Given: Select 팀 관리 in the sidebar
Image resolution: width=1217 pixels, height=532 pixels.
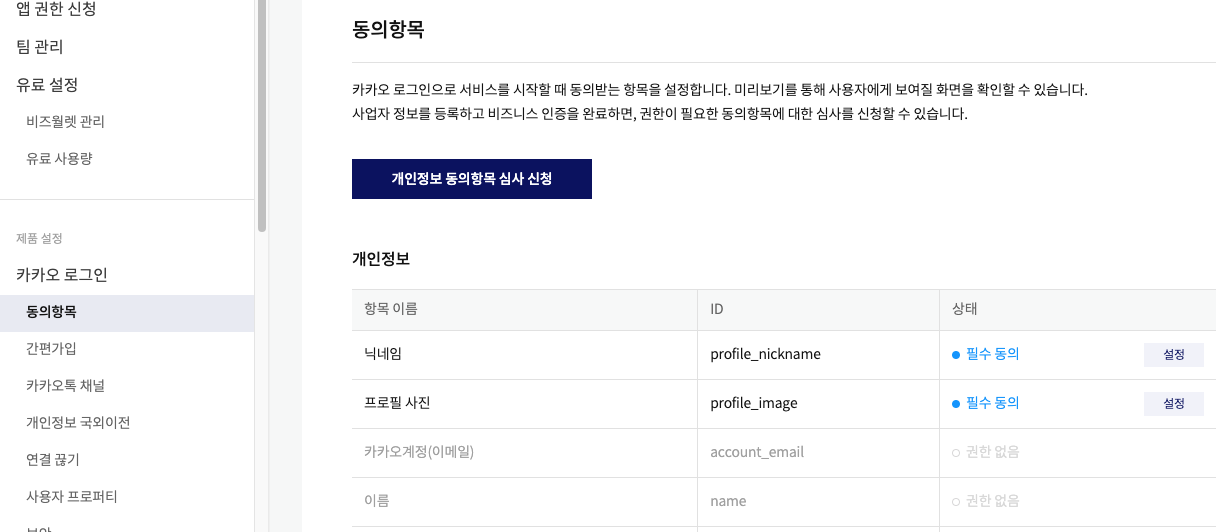Looking at the screenshot, I should (x=40, y=47).
